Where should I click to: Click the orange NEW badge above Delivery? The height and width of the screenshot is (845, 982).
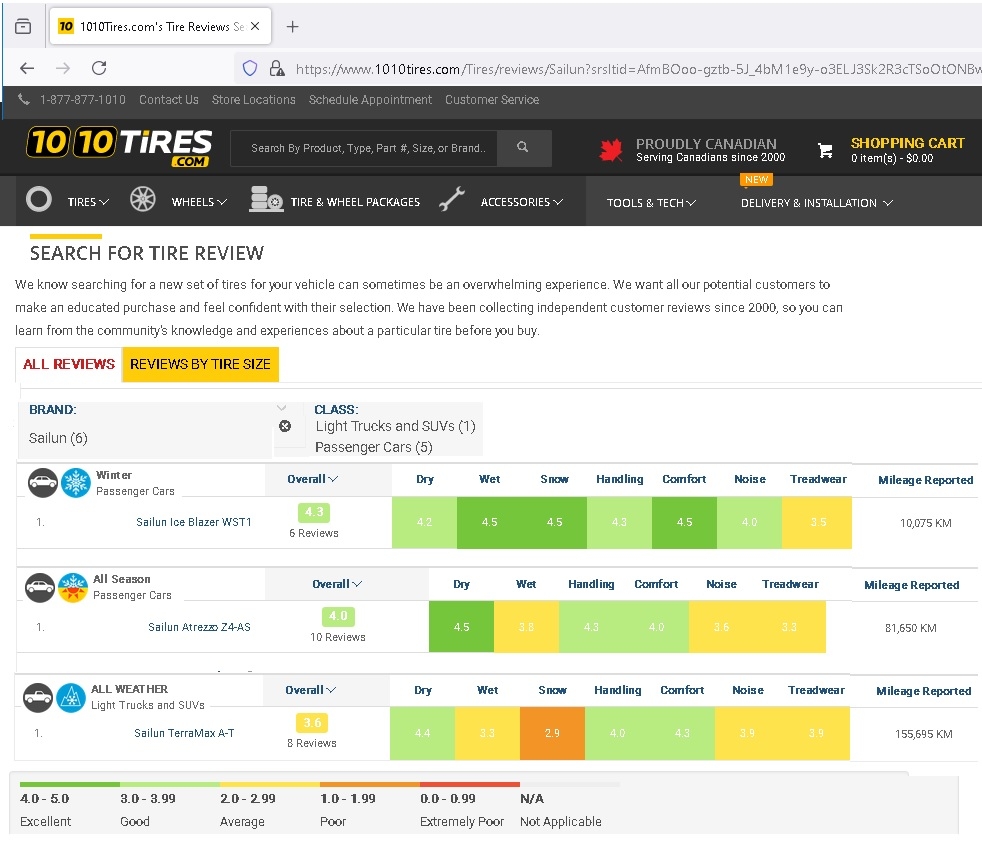[757, 180]
